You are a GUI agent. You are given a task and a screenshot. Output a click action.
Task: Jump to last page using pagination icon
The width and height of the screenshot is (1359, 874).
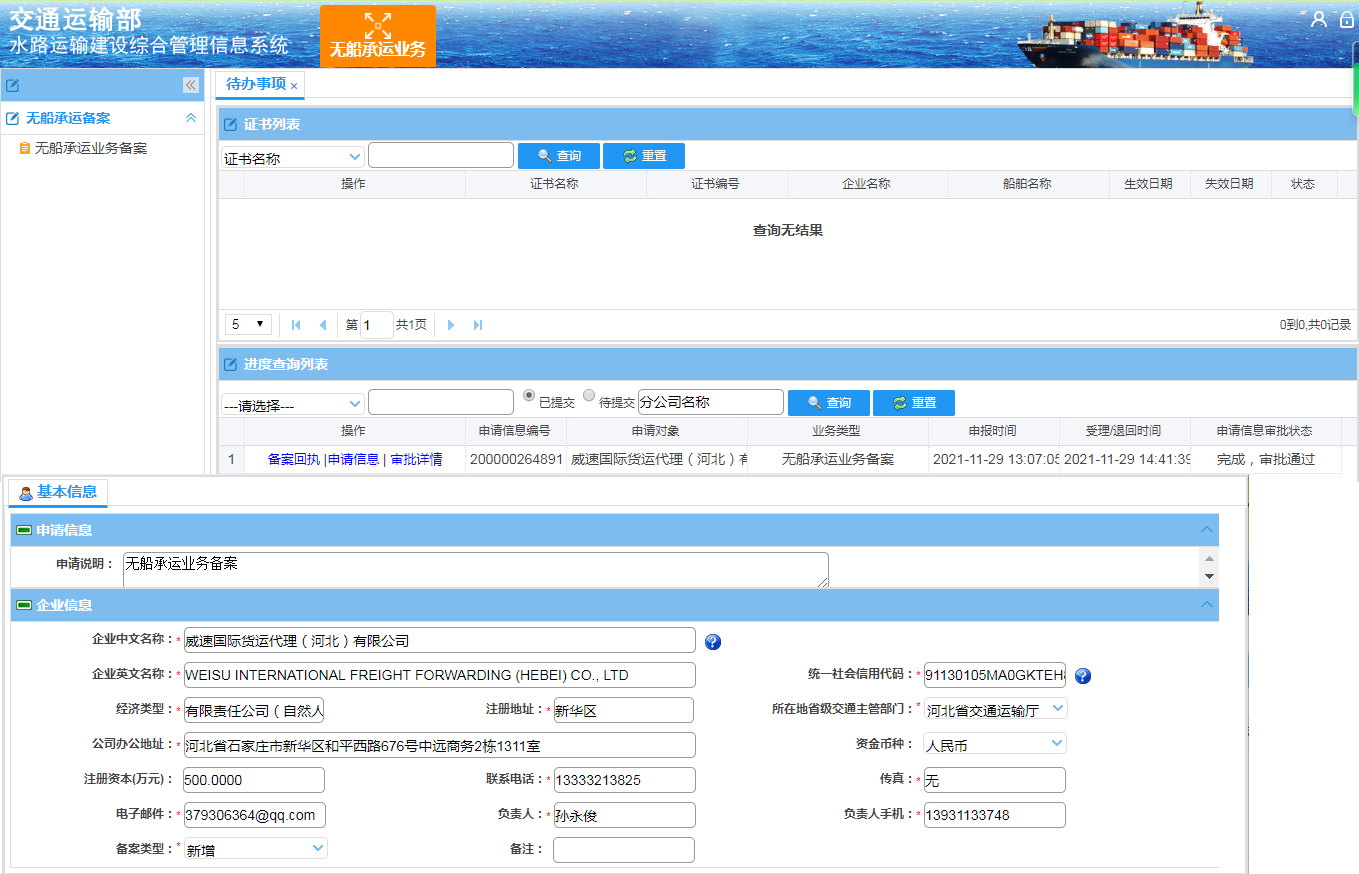[476, 324]
